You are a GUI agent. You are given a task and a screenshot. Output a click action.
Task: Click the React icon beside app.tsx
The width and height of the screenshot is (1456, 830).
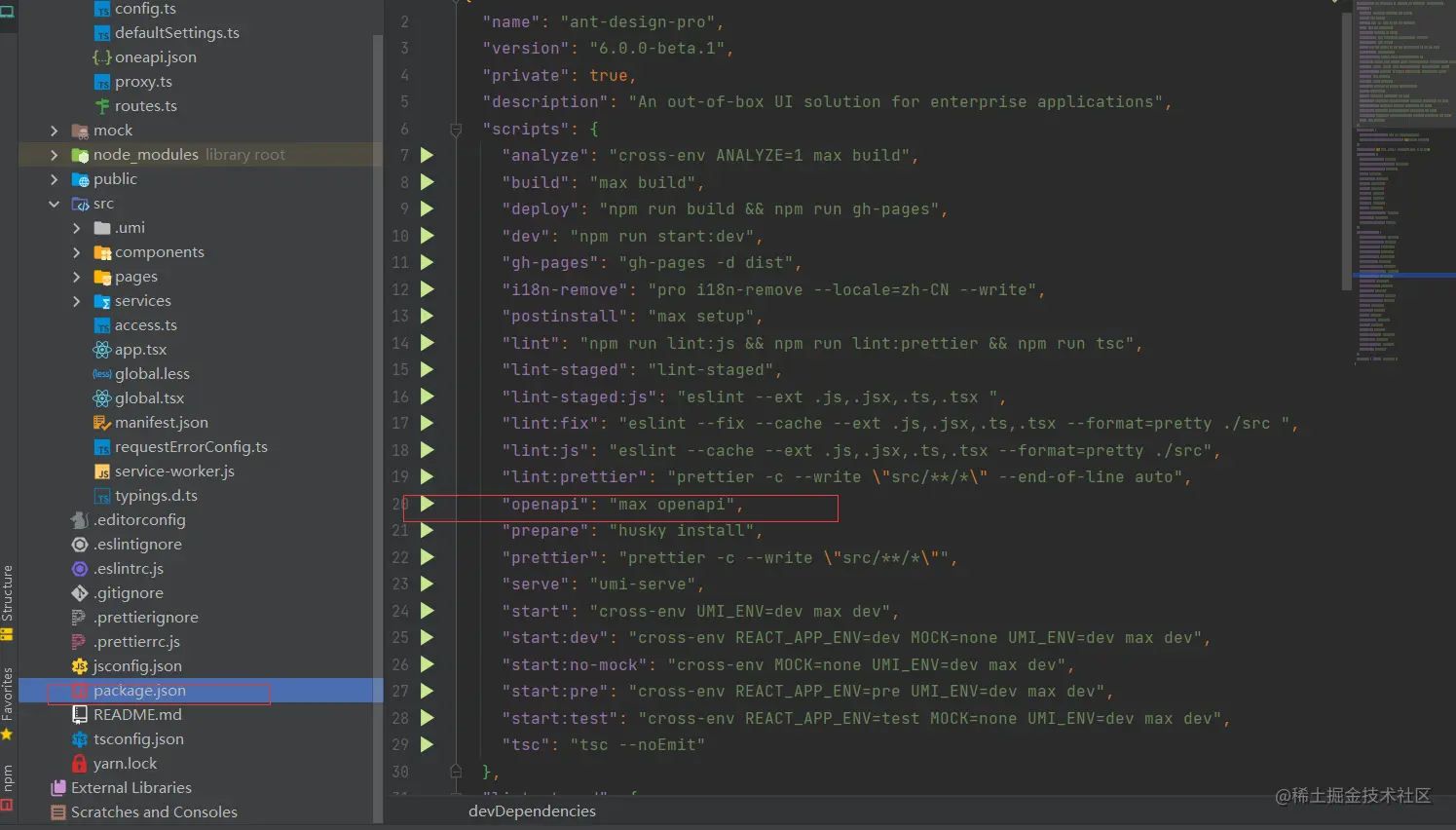[101, 350]
